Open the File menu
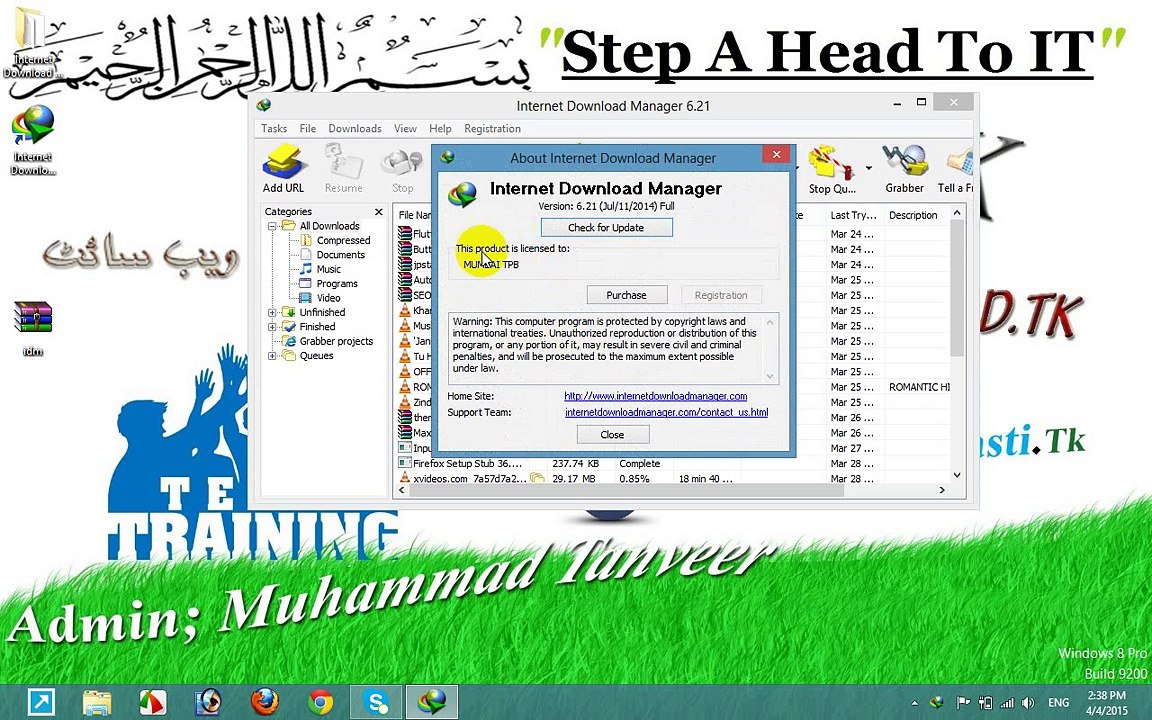Screen dimensions: 1152x720 [308, 129]
